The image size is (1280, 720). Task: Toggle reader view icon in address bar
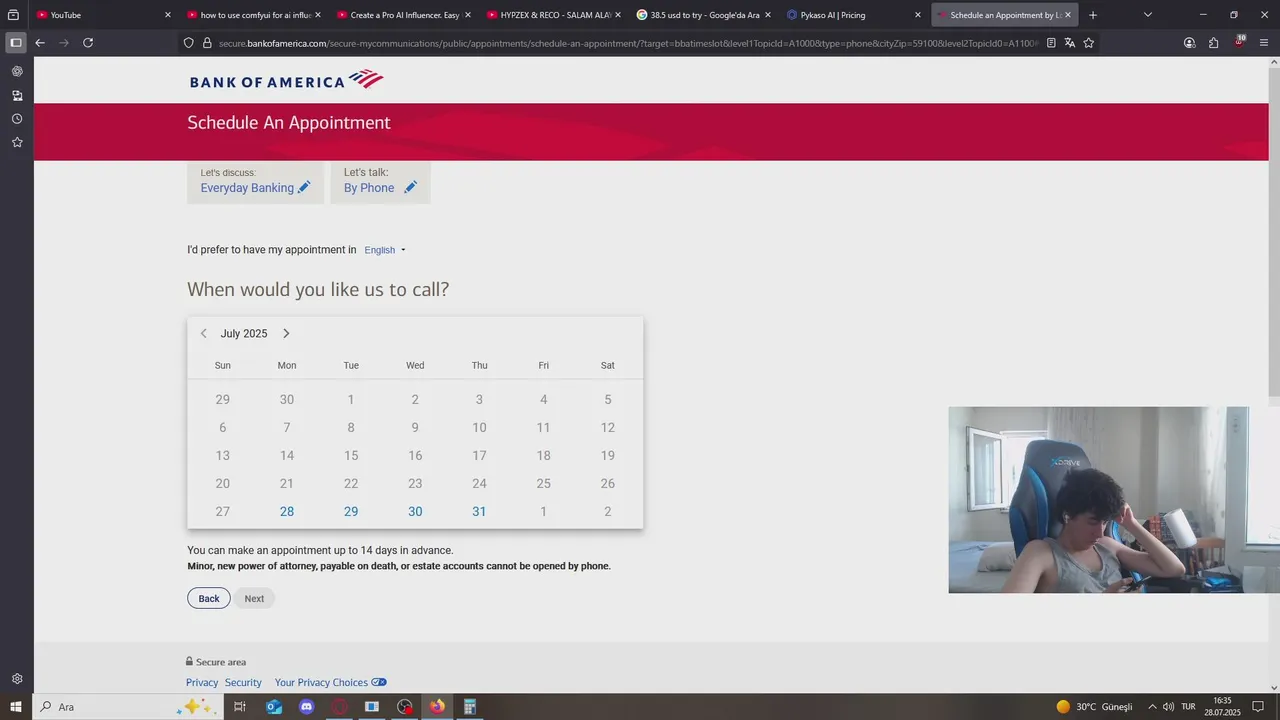click(x=1051, y=43)
